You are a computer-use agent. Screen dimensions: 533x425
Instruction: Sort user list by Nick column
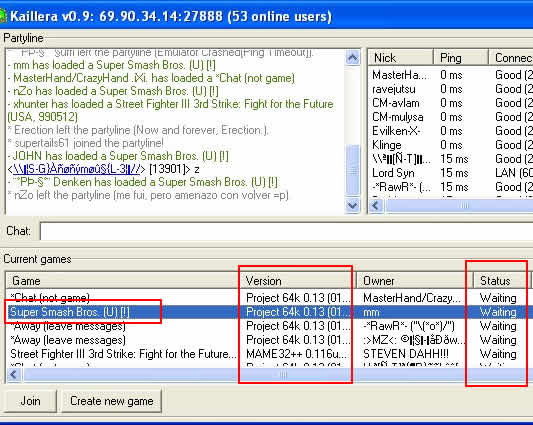401,57
